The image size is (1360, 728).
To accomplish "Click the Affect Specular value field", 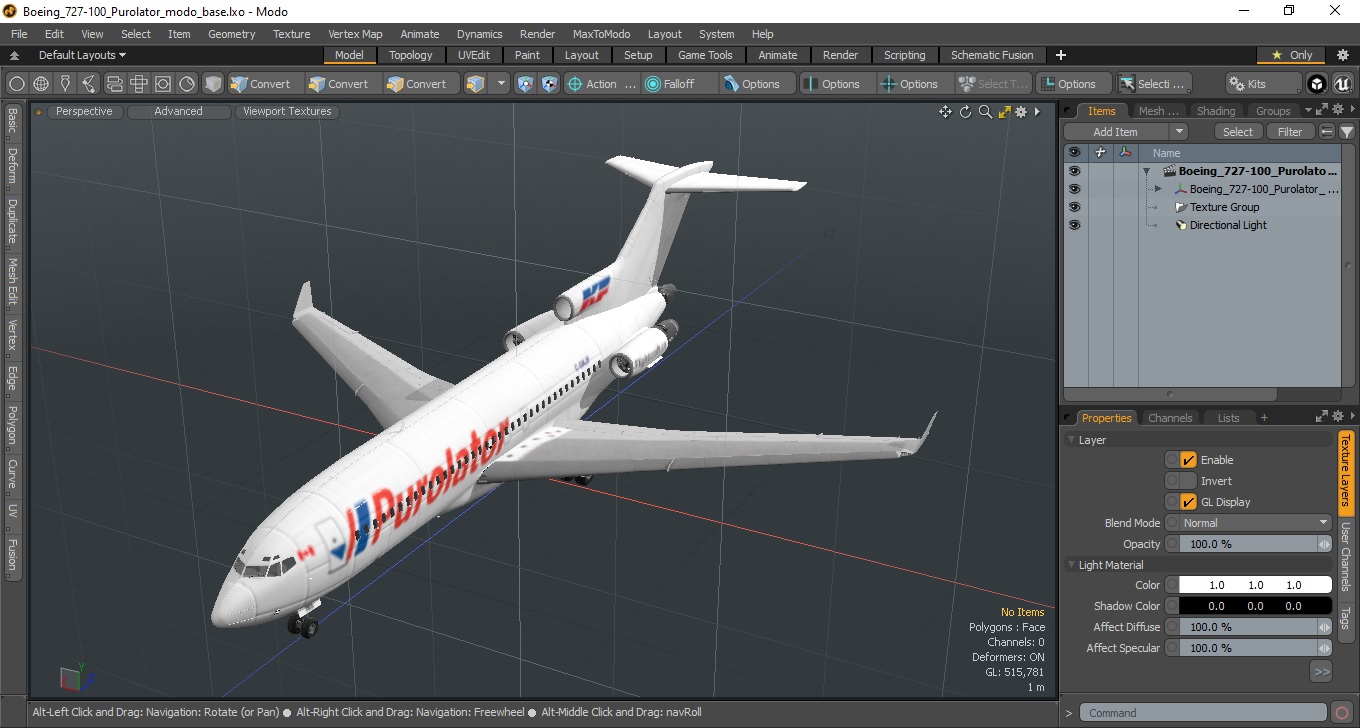I will coord(1249,648).
